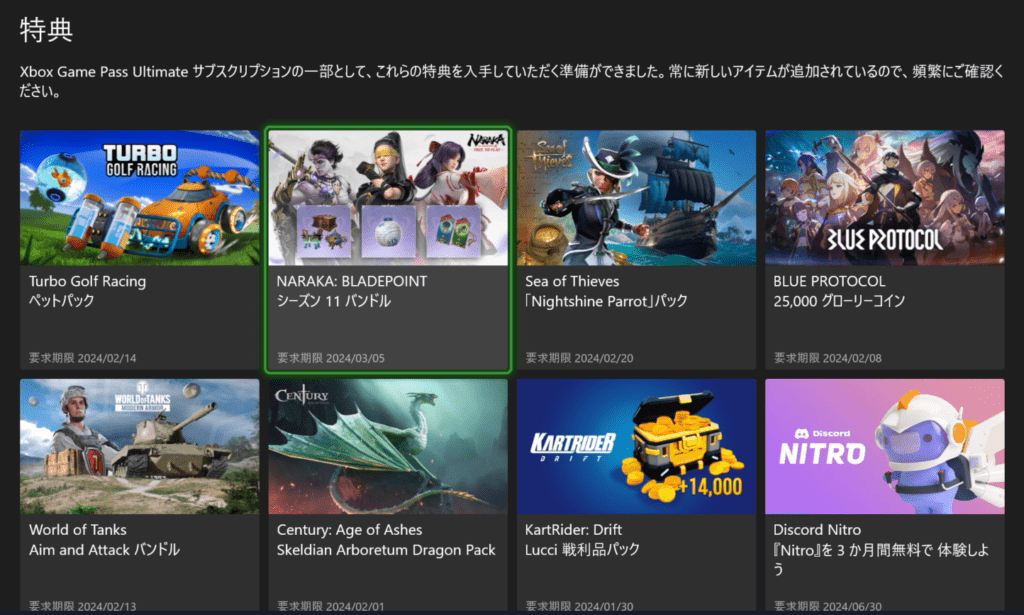Select 'BLUE PROTOCOL' title text

click(x=829, y=281)
